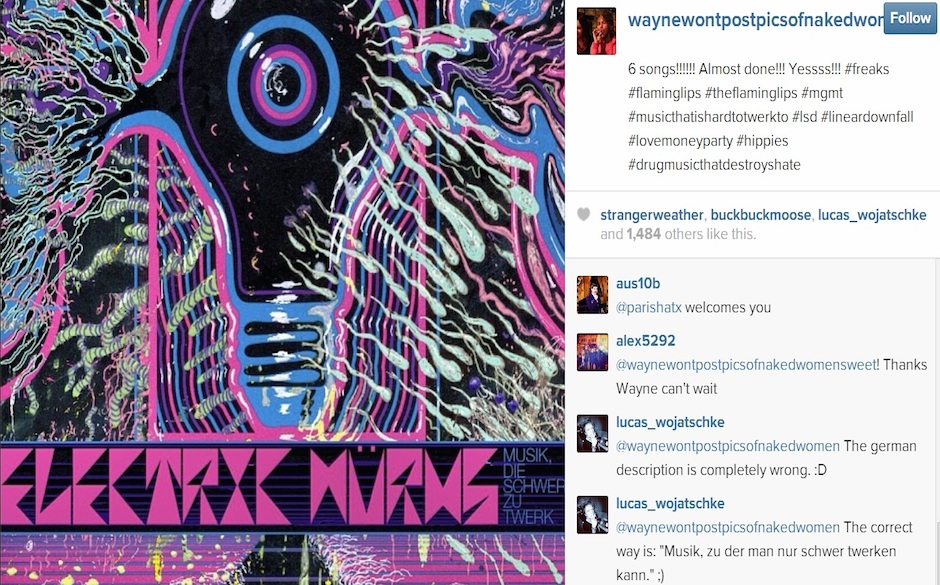Open the aus10b commenter username
The height and width of the screenshot is (585, 940).
638,284
